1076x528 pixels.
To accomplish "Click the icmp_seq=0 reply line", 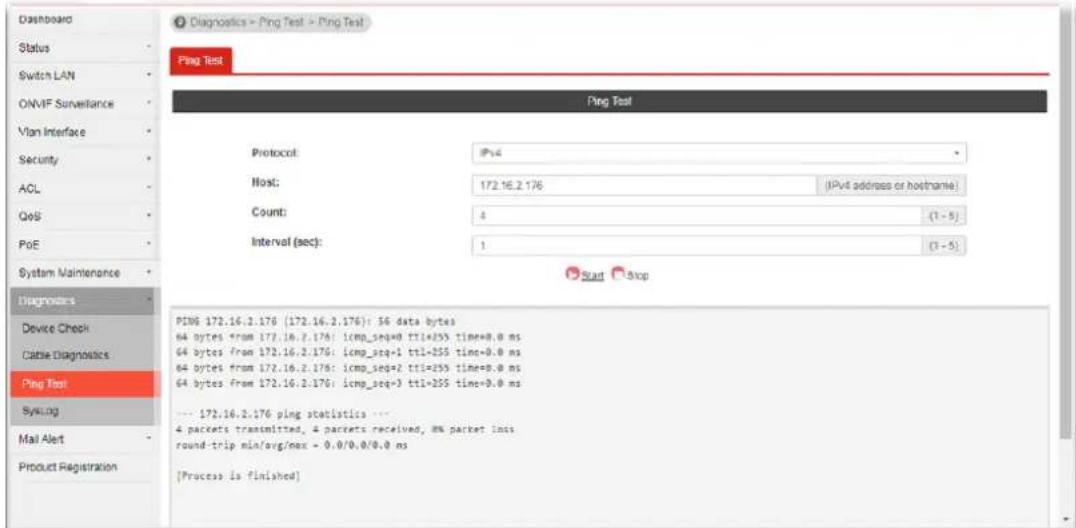I will 349,337.
